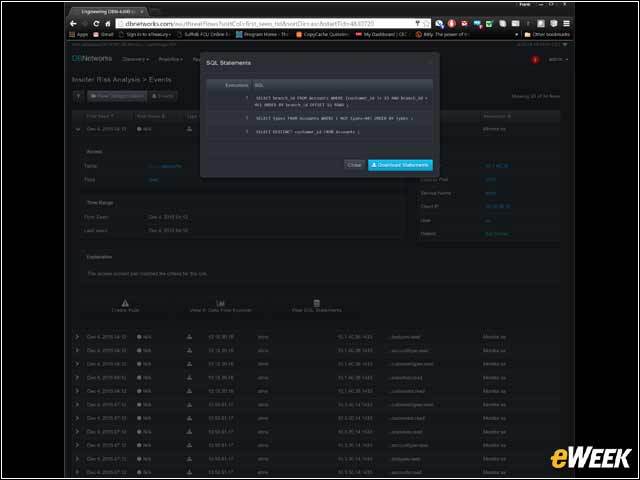Click the red notification badge
The width and height of the screenshot is (640, 480).
pos(535,60)
